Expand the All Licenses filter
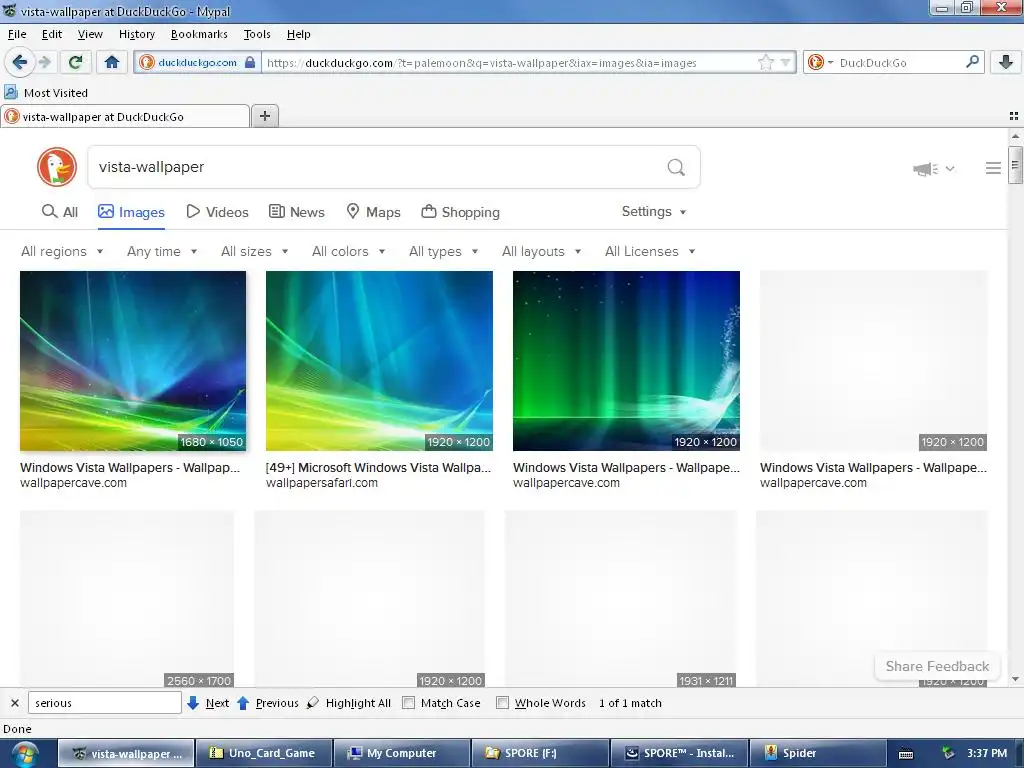This screenshot has width=1024, height=768. coord(650,251)
